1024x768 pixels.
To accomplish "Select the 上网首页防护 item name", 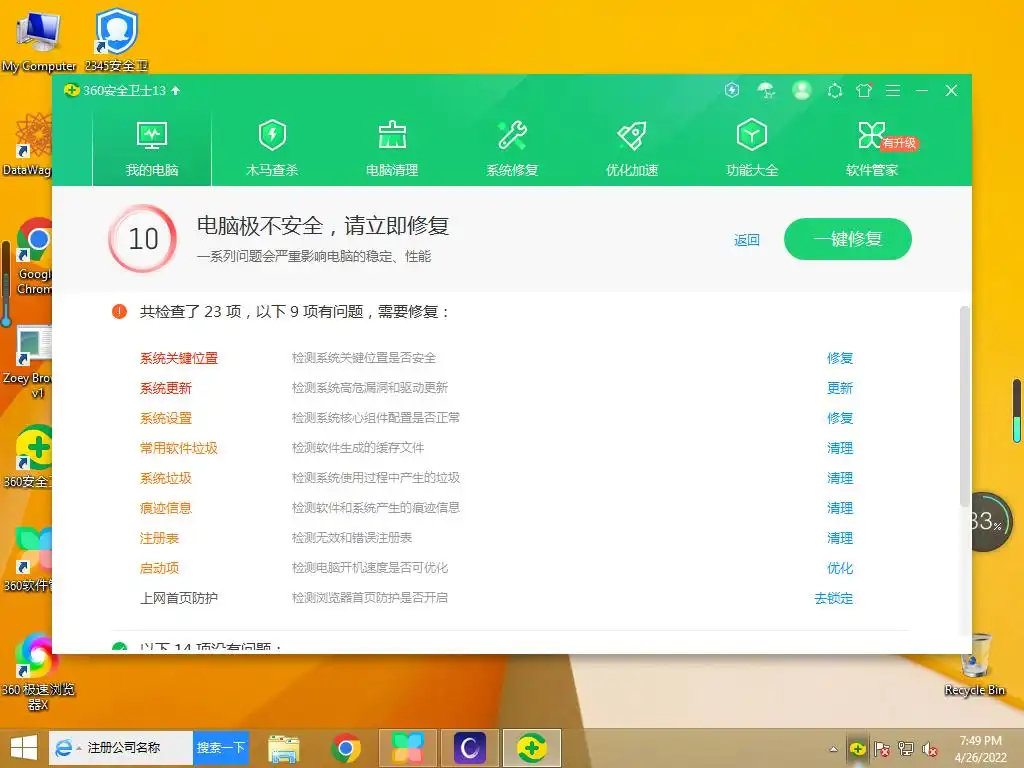I will 179,598.
